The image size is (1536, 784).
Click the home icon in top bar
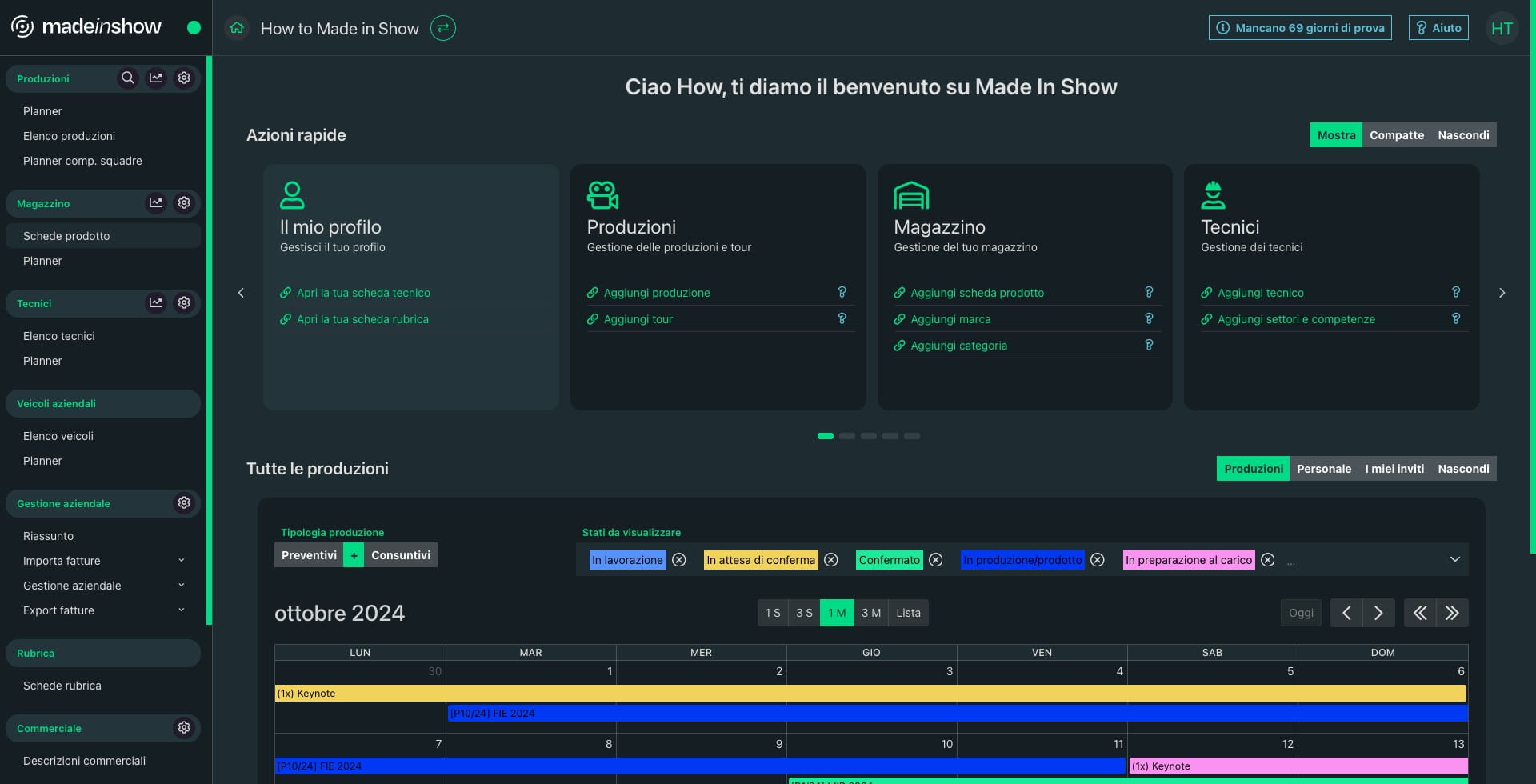coord(237,28)
